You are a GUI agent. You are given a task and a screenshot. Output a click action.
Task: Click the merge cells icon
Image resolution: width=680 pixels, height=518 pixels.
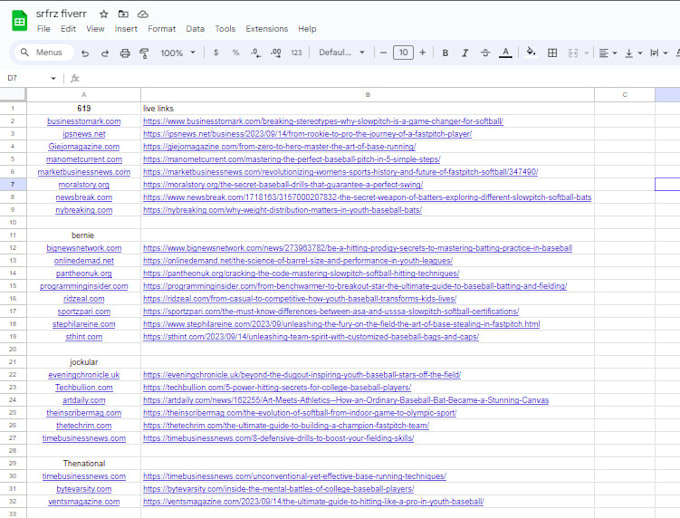[573, 52]
